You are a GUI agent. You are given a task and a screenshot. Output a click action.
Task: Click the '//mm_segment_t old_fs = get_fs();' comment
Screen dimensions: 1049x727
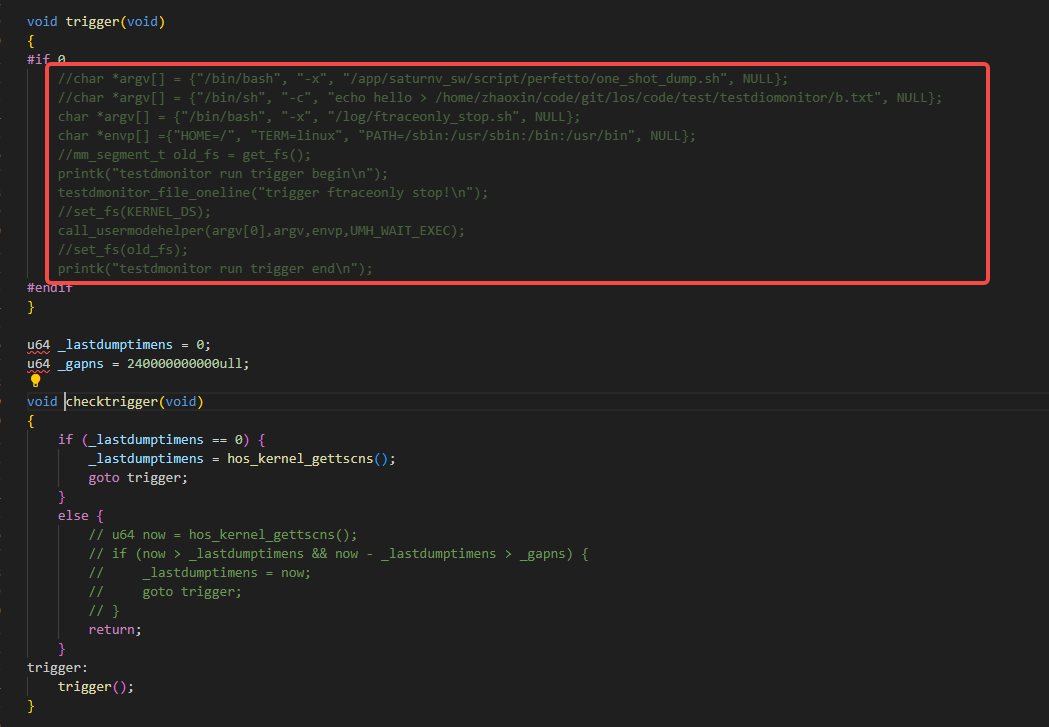(x=185, y=154)
